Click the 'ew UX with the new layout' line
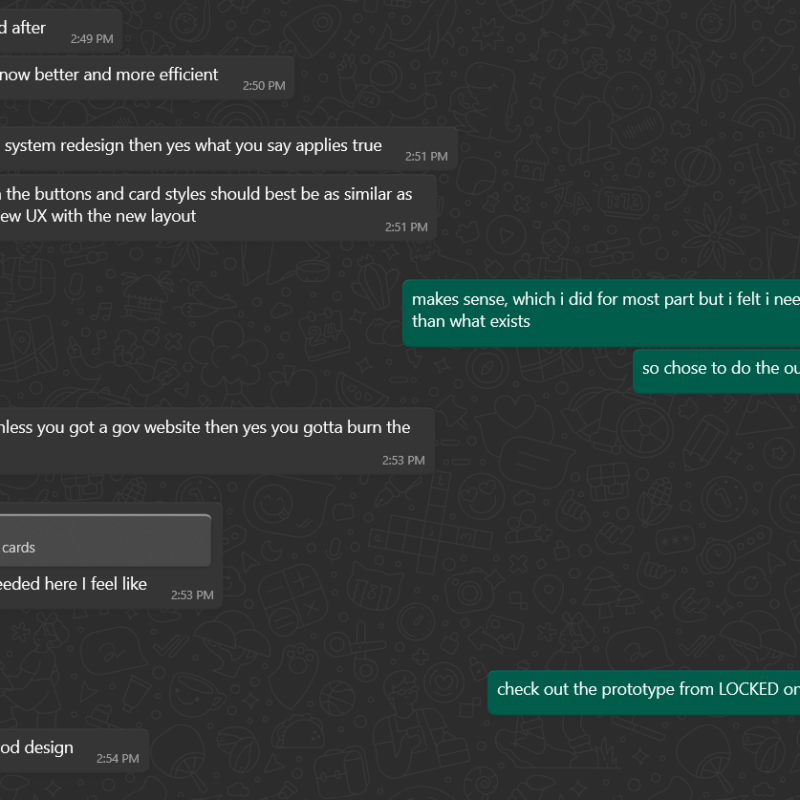 [x=98, y=216]
